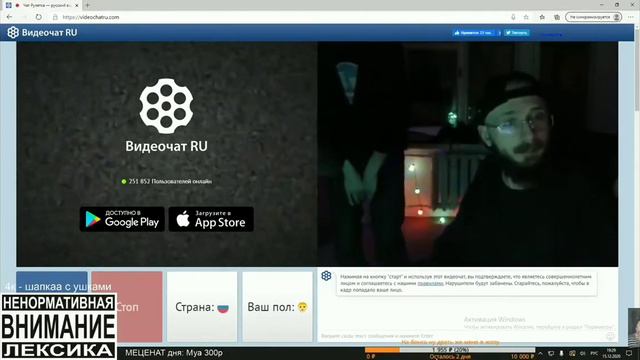The height and width of the screenshot is (360, 640).
Task: Click the large roulette logo on left panel
Action: coord(166,106)
